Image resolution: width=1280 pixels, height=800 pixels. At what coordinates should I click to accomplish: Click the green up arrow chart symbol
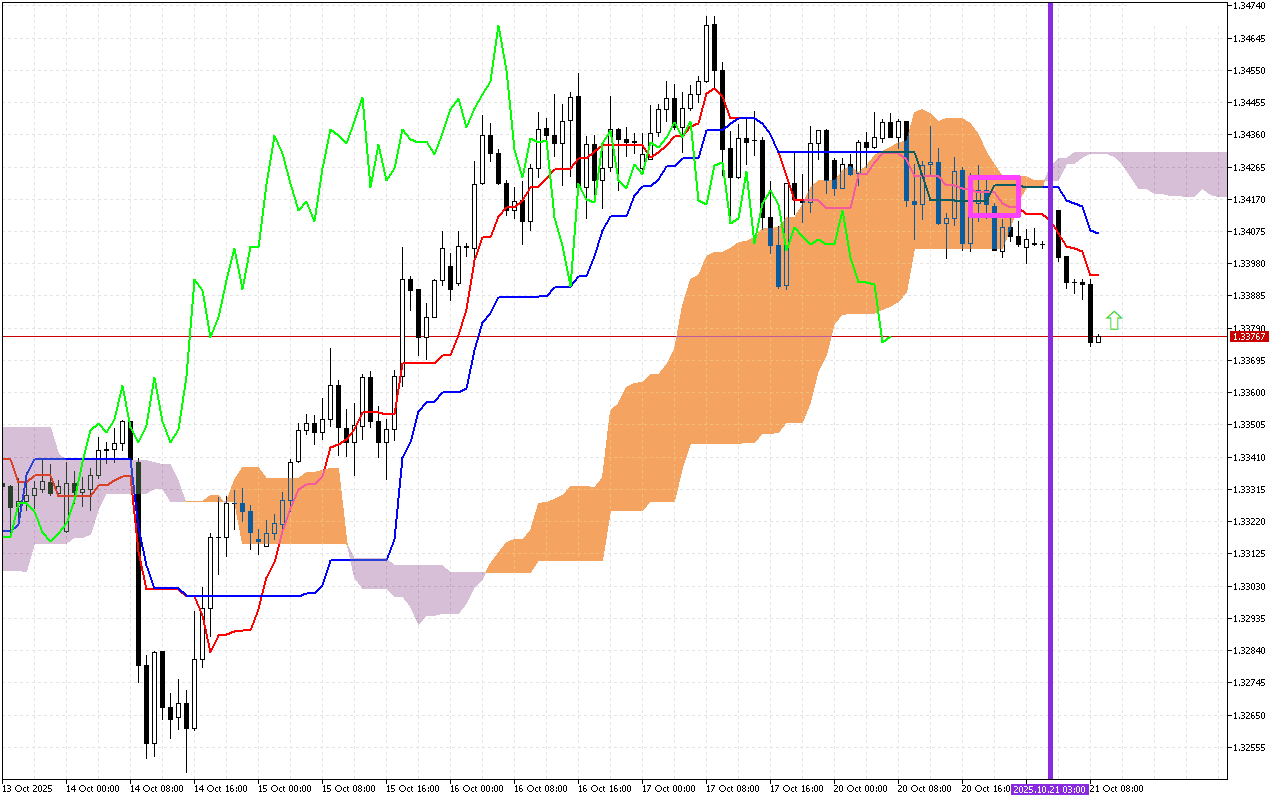click(1114, 320)
